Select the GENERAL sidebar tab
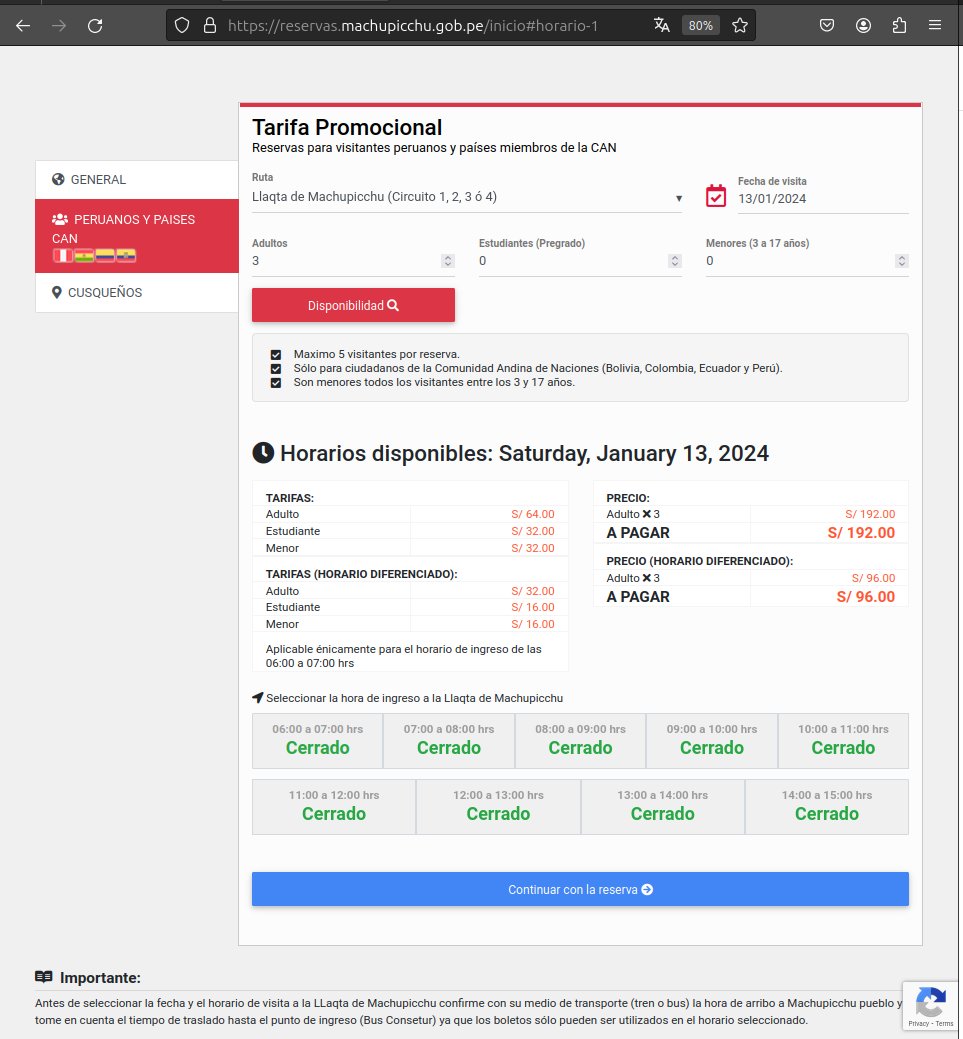This screenshot has height=1039, width=963. [x=137, y=180]
